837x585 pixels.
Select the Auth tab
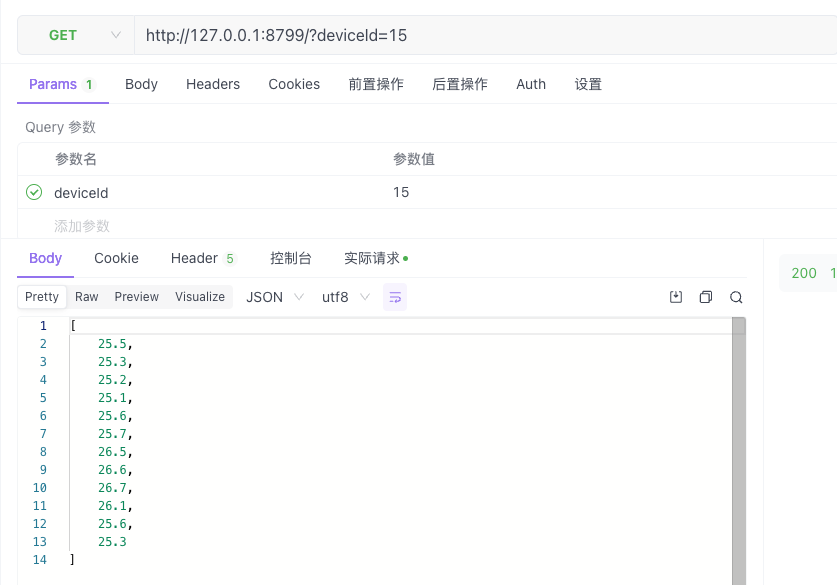point(531,84)
